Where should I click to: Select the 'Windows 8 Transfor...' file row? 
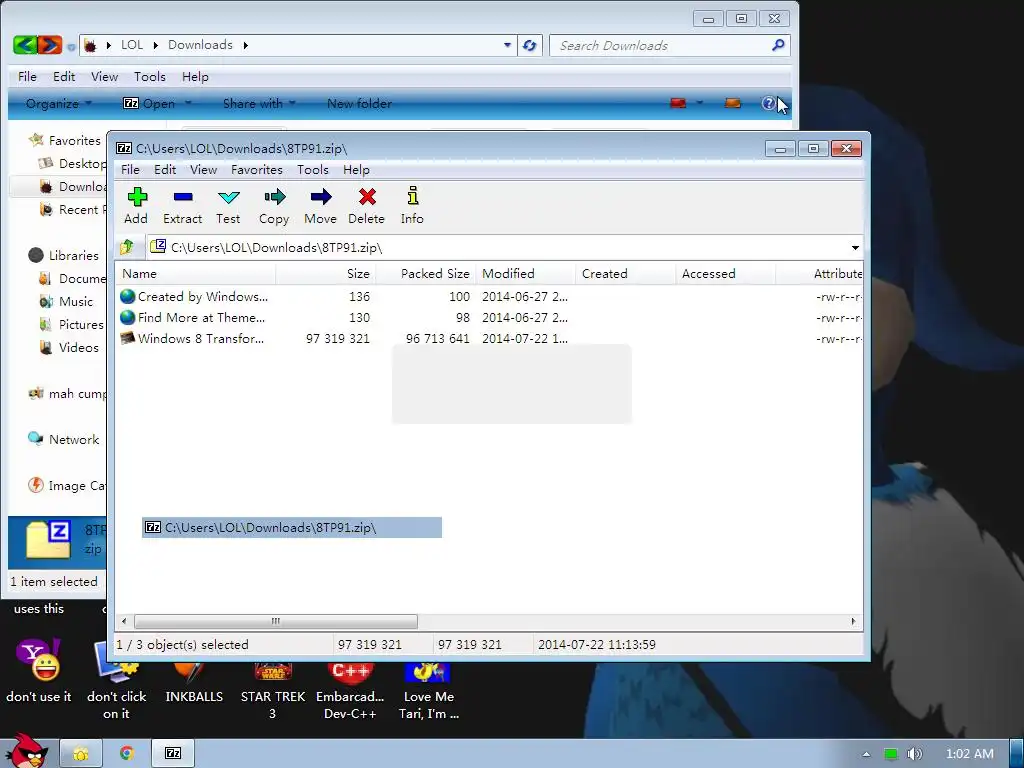(x=489, y=338)
